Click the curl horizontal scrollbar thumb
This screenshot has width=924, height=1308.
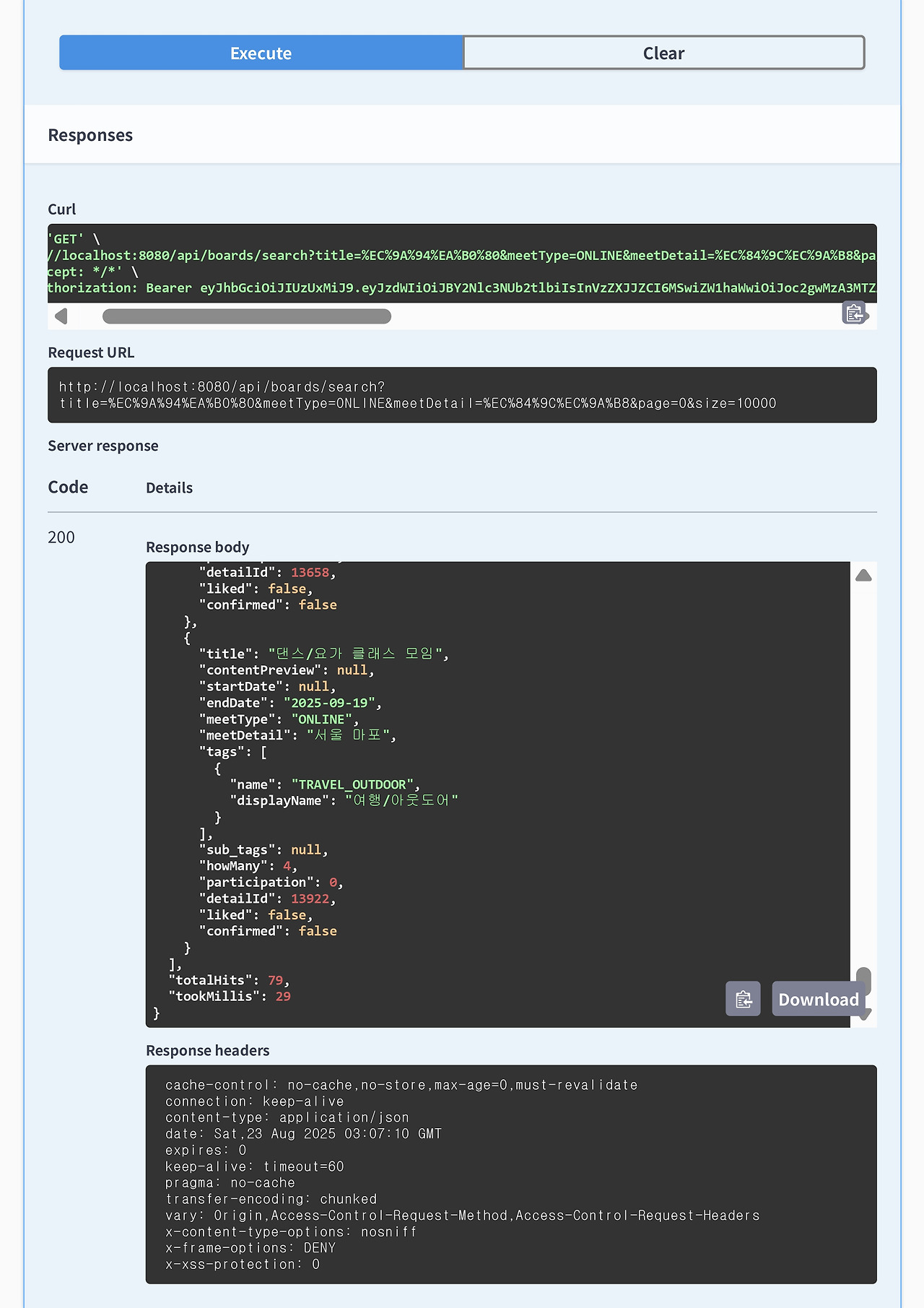246,316
